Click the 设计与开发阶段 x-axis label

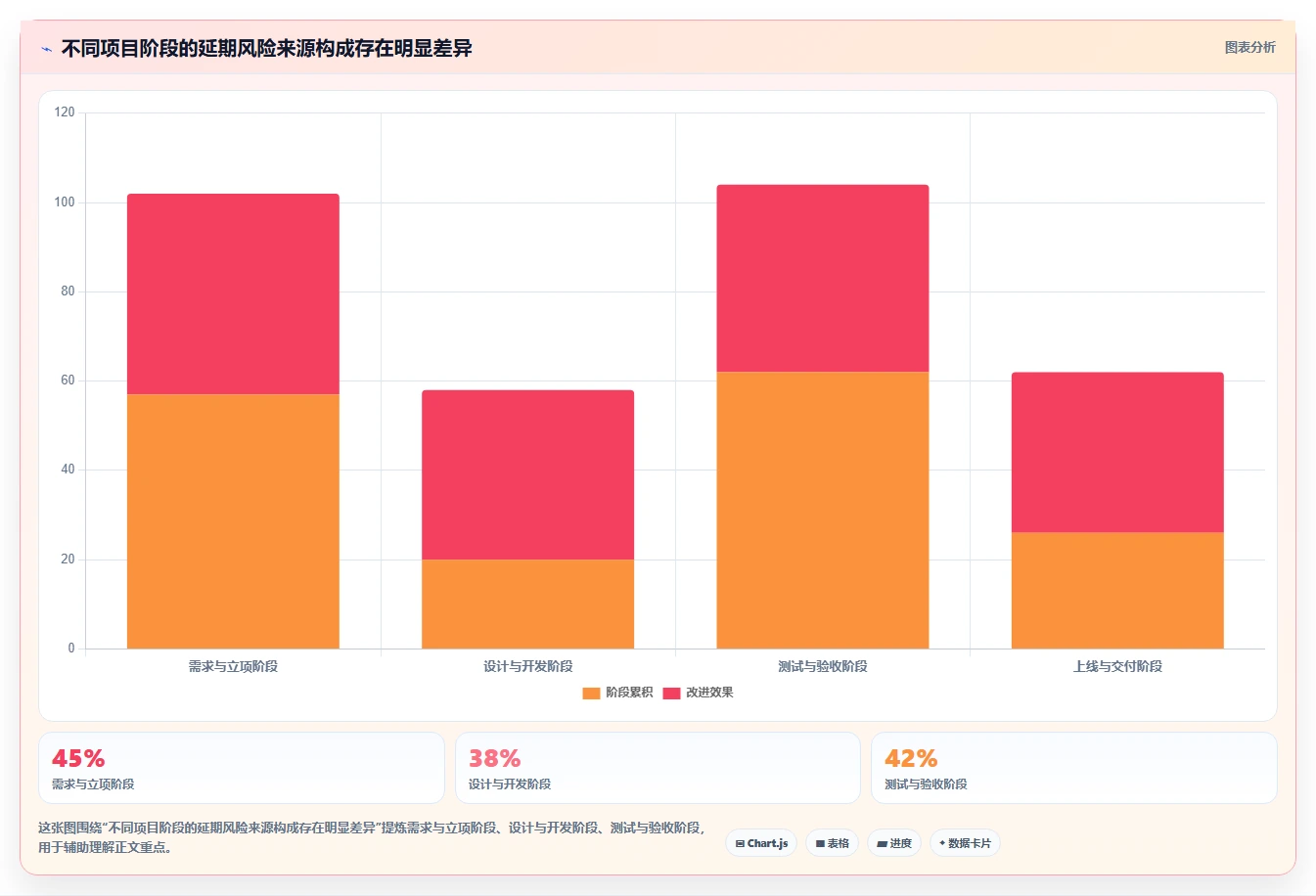tap(528, 666)
